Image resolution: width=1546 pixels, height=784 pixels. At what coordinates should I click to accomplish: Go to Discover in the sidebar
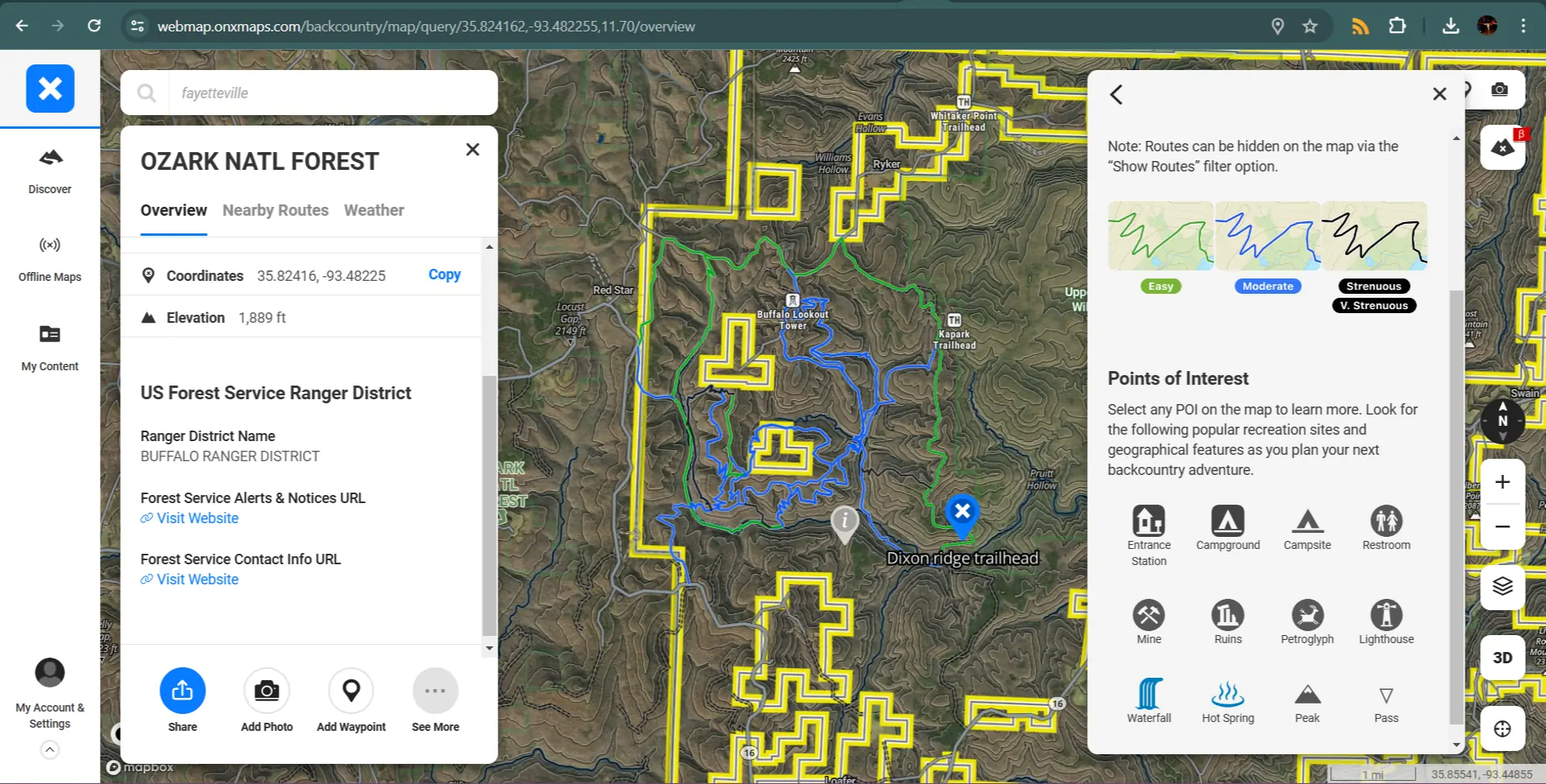49,169
